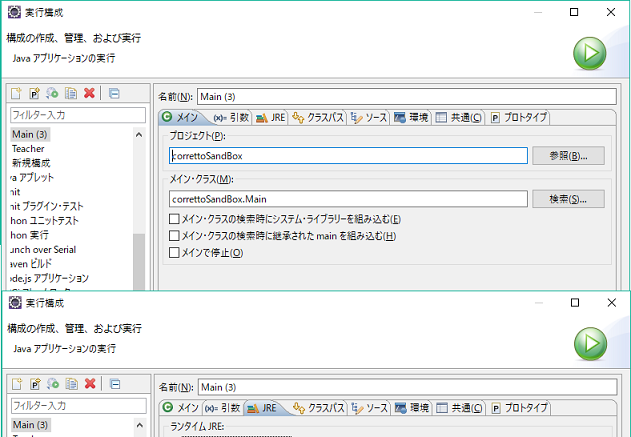
Task: Select Main (3) in lower window list
Action: (x=31, y=425)
